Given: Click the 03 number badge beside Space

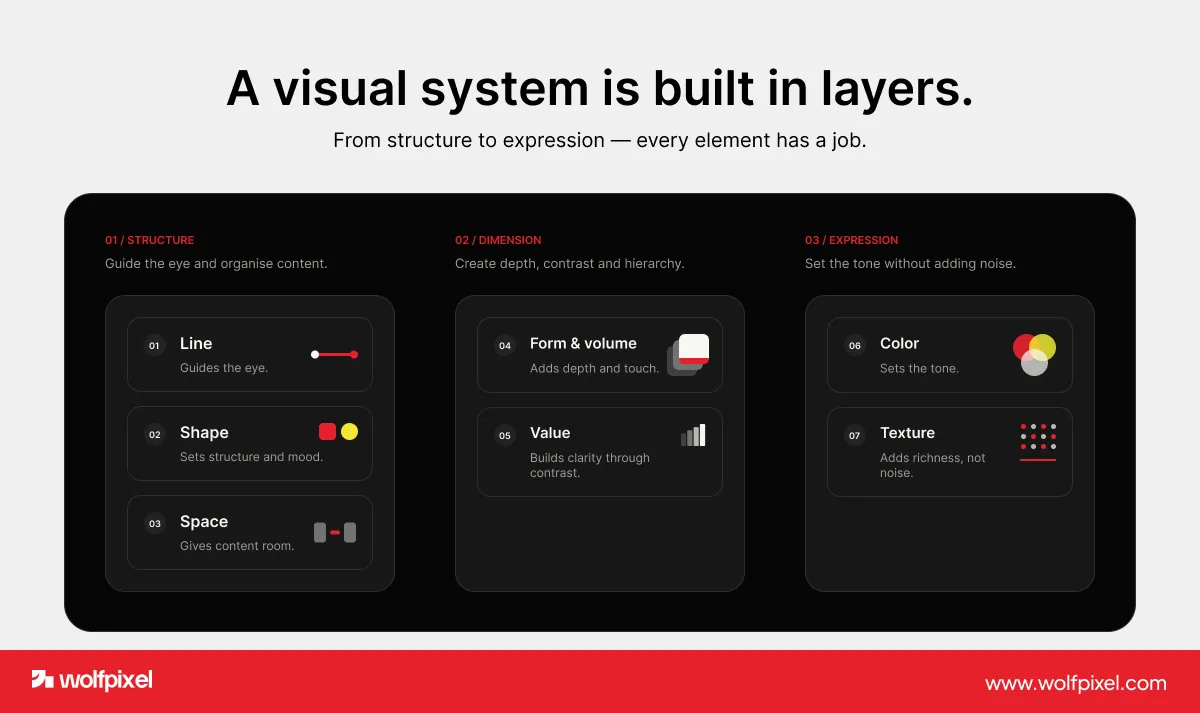Looking at the screenshot, I should pyautogui.click(x=154, y=523).
